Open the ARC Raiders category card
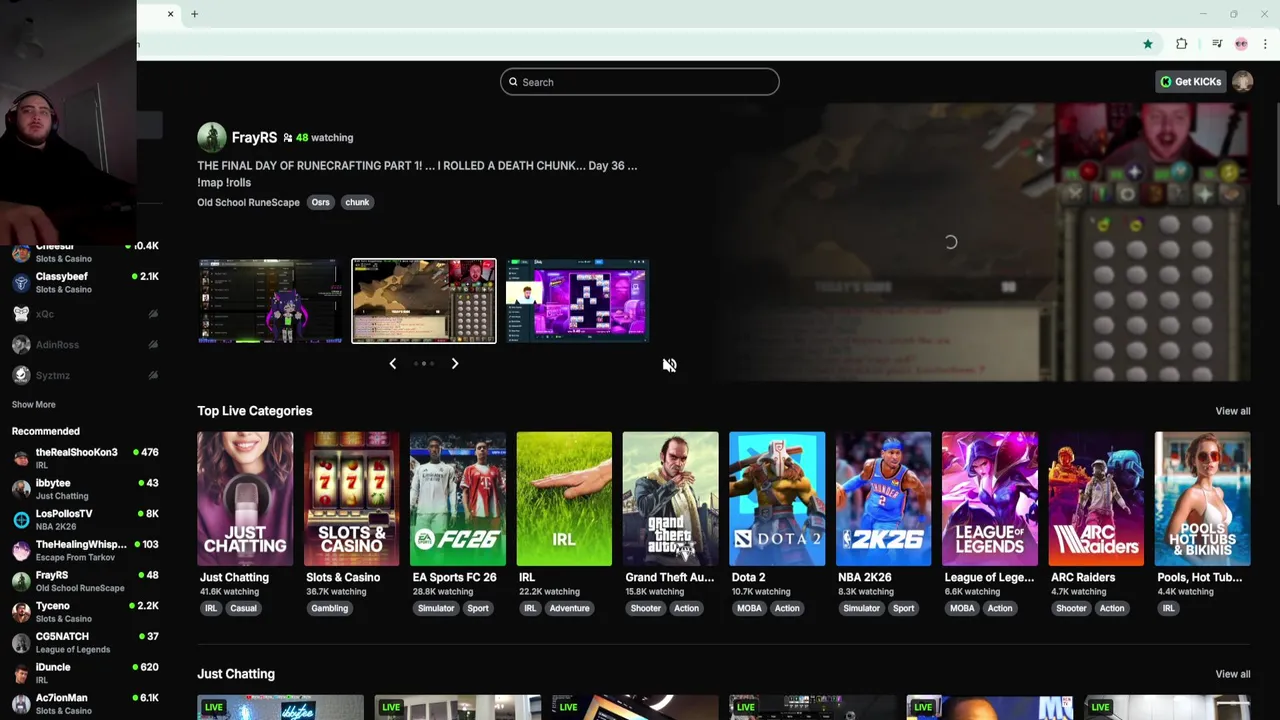The width and height of the screenshot is (1280, 720). click(1096, 522)
